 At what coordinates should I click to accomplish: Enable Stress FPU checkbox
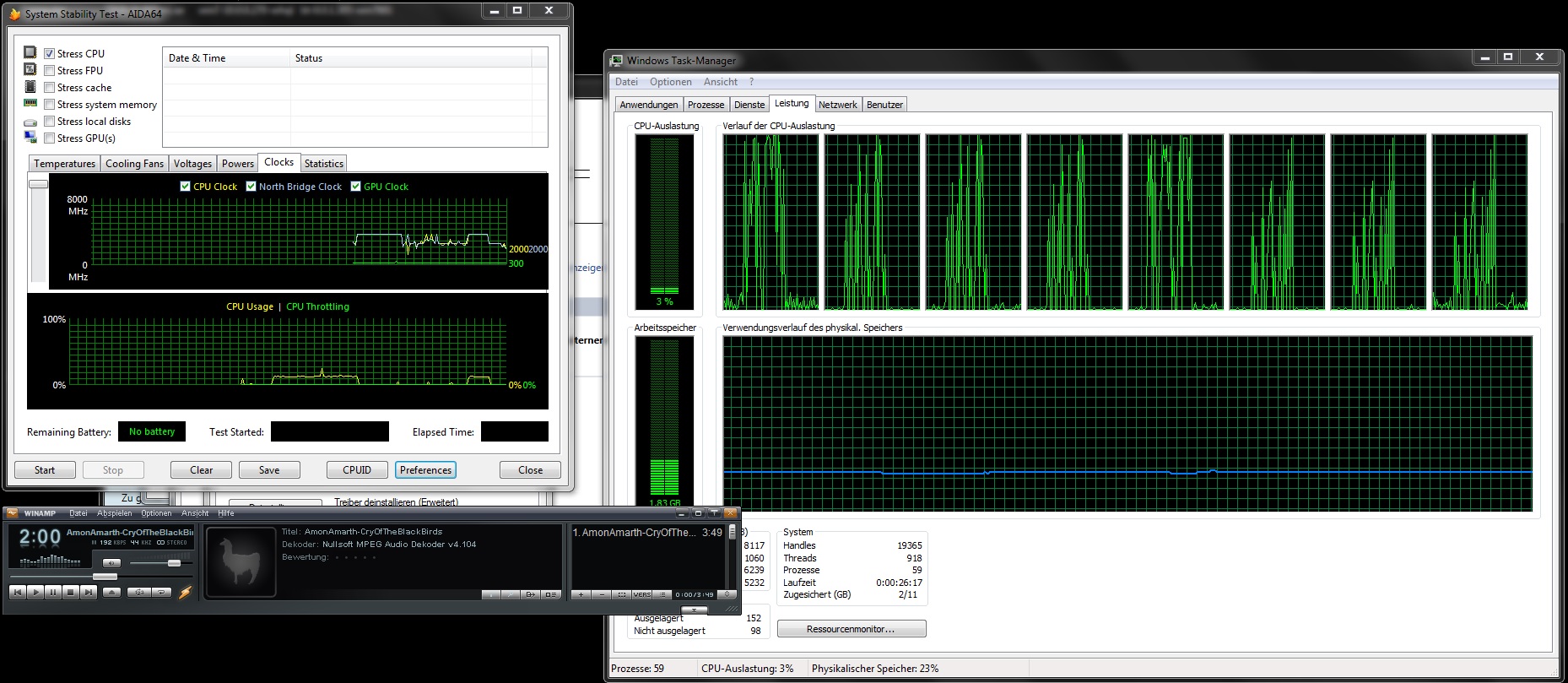(x=50, y=71)
